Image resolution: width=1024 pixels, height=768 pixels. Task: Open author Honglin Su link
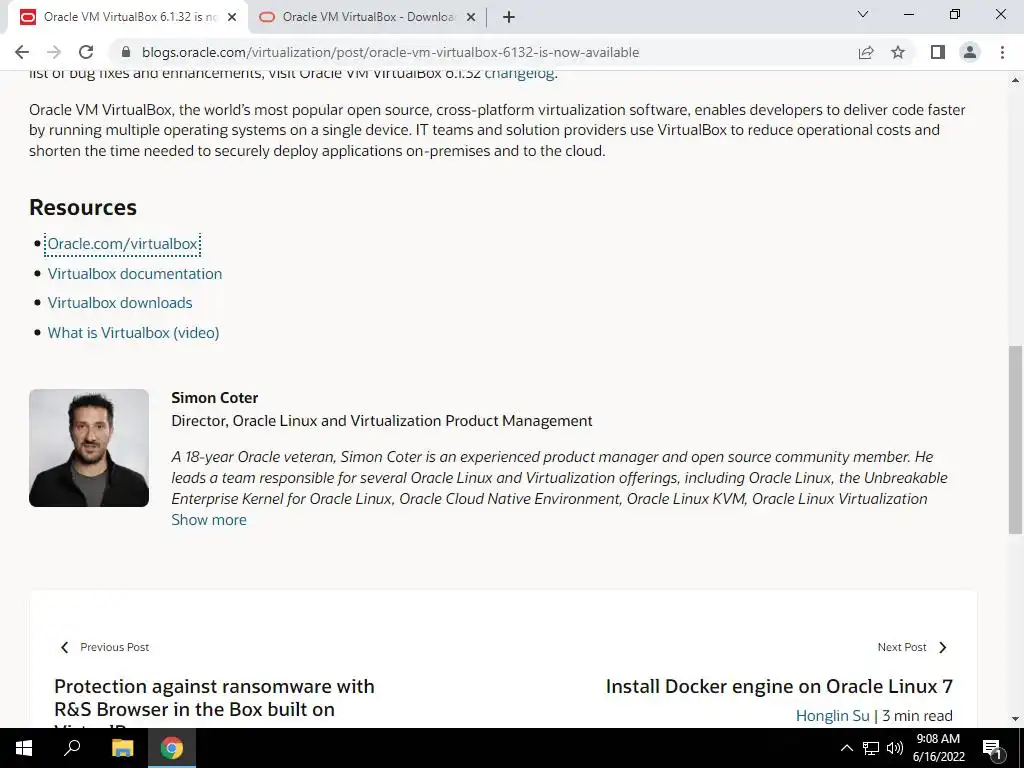click(x=833, y=716)
